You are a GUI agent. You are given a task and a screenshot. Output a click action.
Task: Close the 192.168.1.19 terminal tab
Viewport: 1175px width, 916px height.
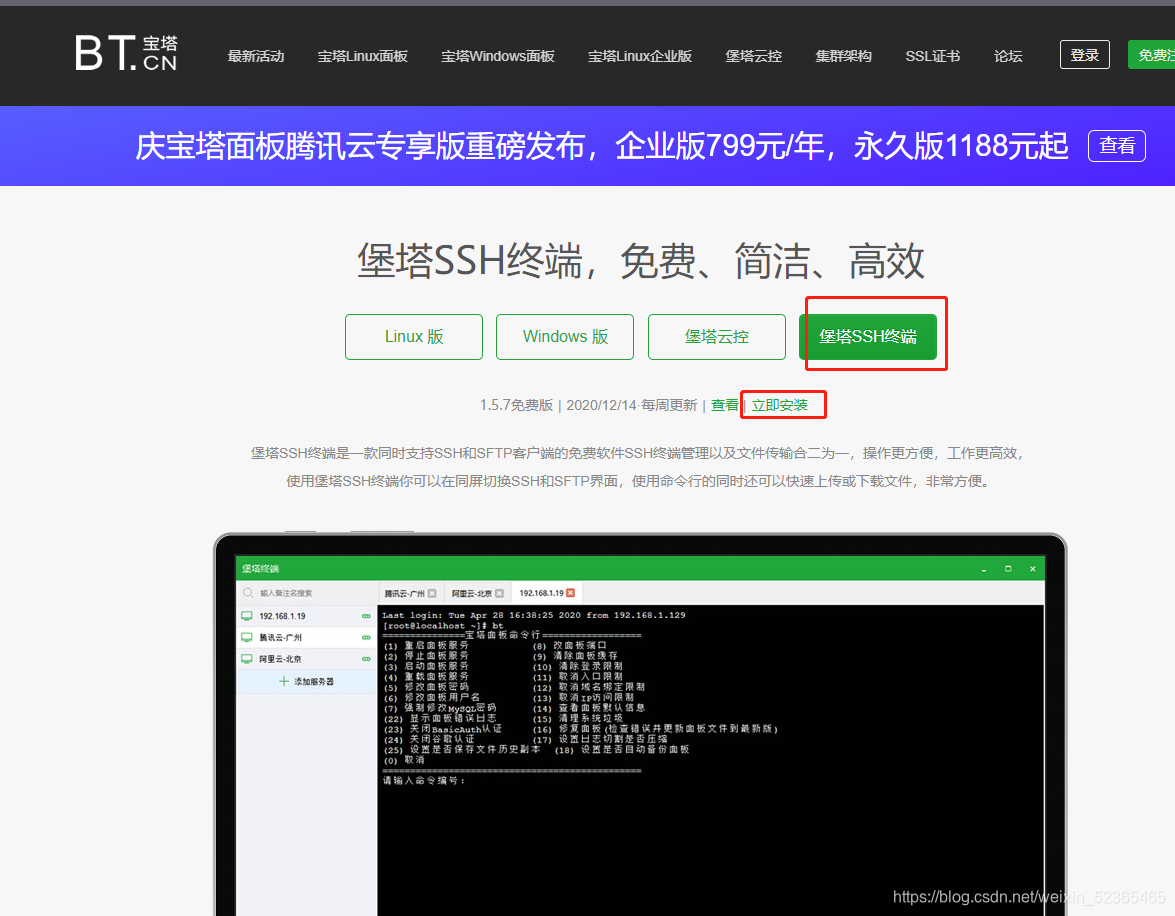coord(570,593)
